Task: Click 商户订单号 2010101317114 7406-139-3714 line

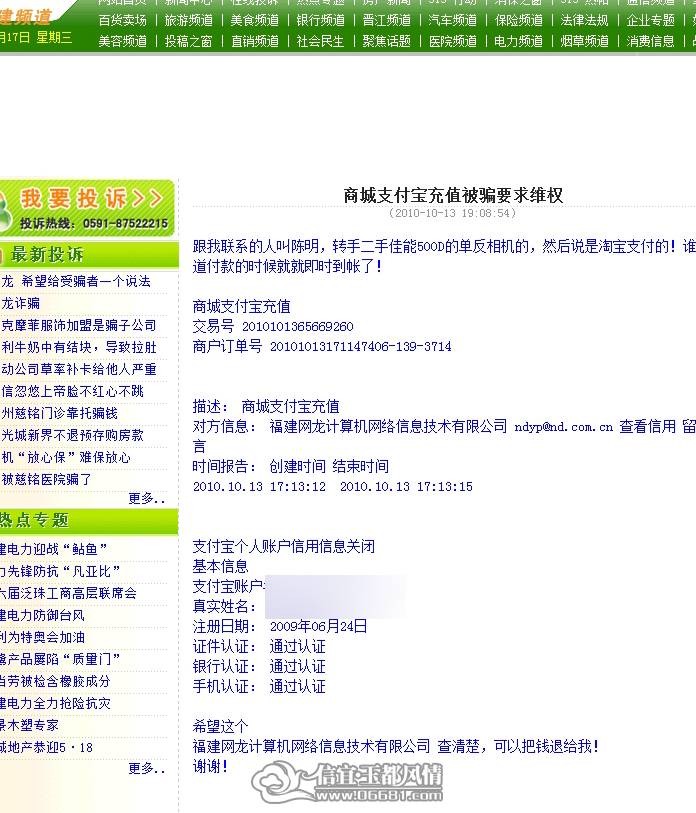Action: click(322, 346)
